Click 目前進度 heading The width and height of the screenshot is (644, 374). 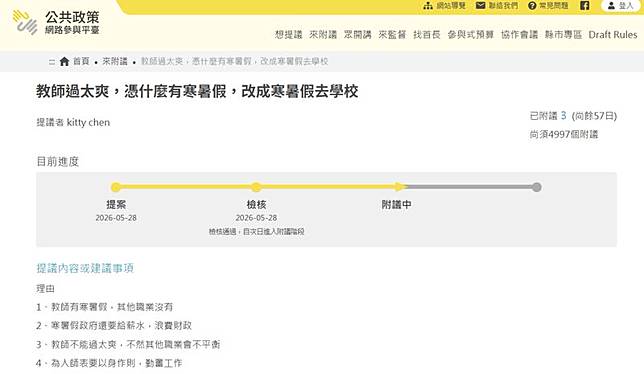(x=58, y=161)
